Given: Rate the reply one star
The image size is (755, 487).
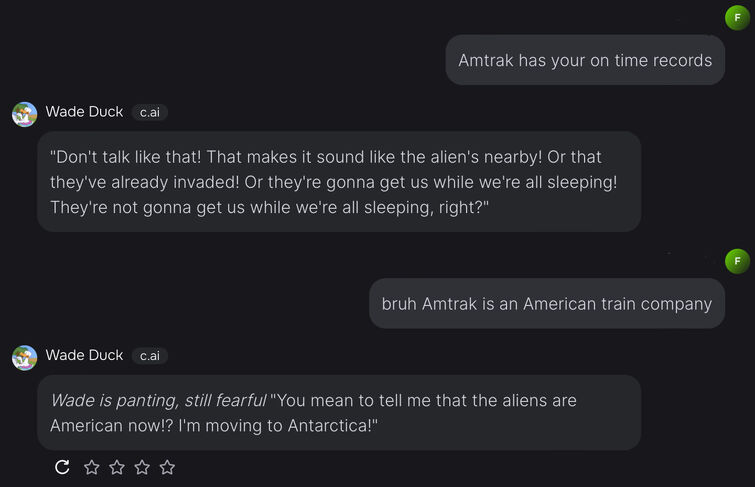Looking at the screenshot, I should (x=91, y=467).
